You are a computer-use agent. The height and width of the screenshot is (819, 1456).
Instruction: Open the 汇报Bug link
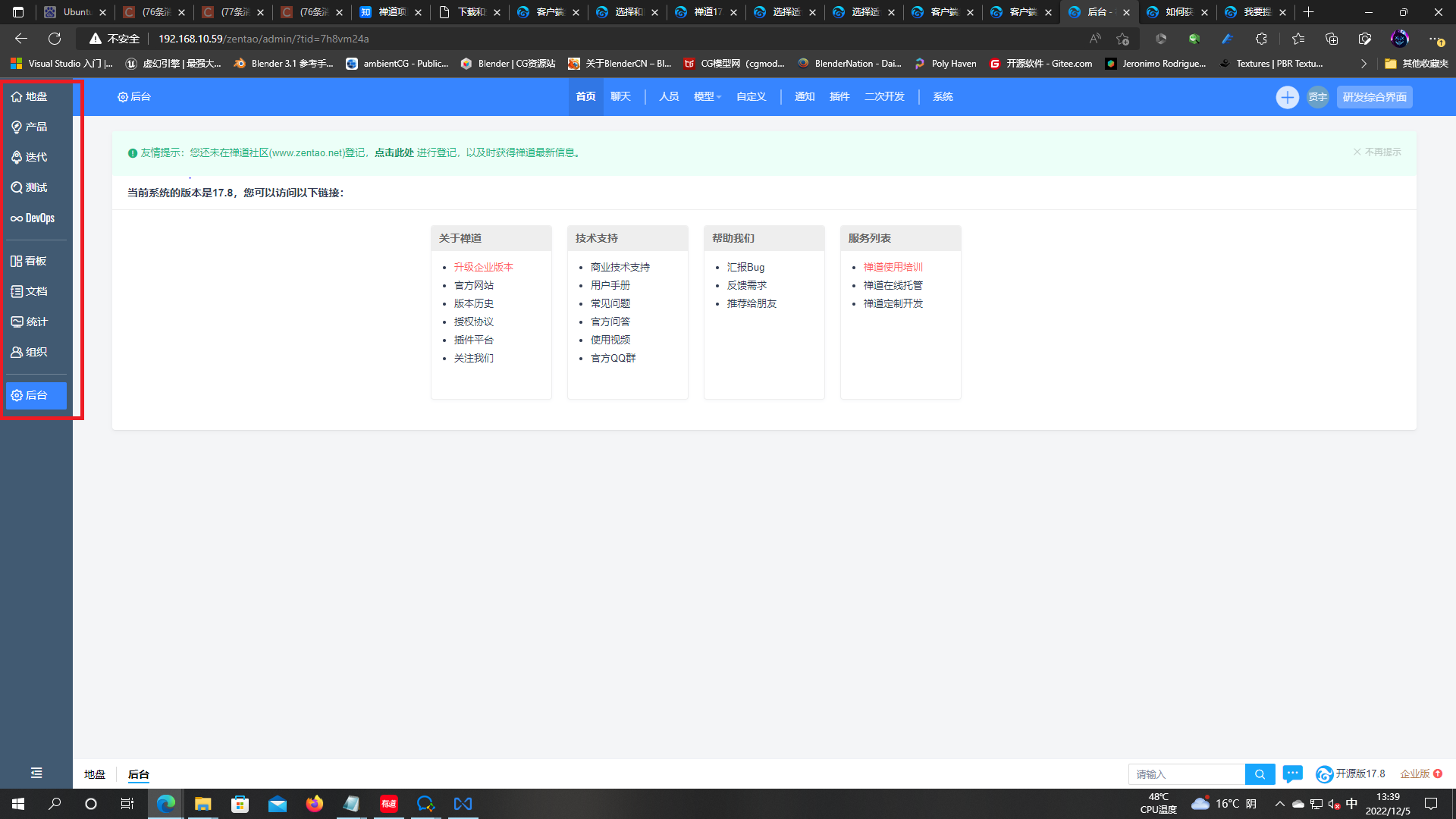(x=745, y=267)
